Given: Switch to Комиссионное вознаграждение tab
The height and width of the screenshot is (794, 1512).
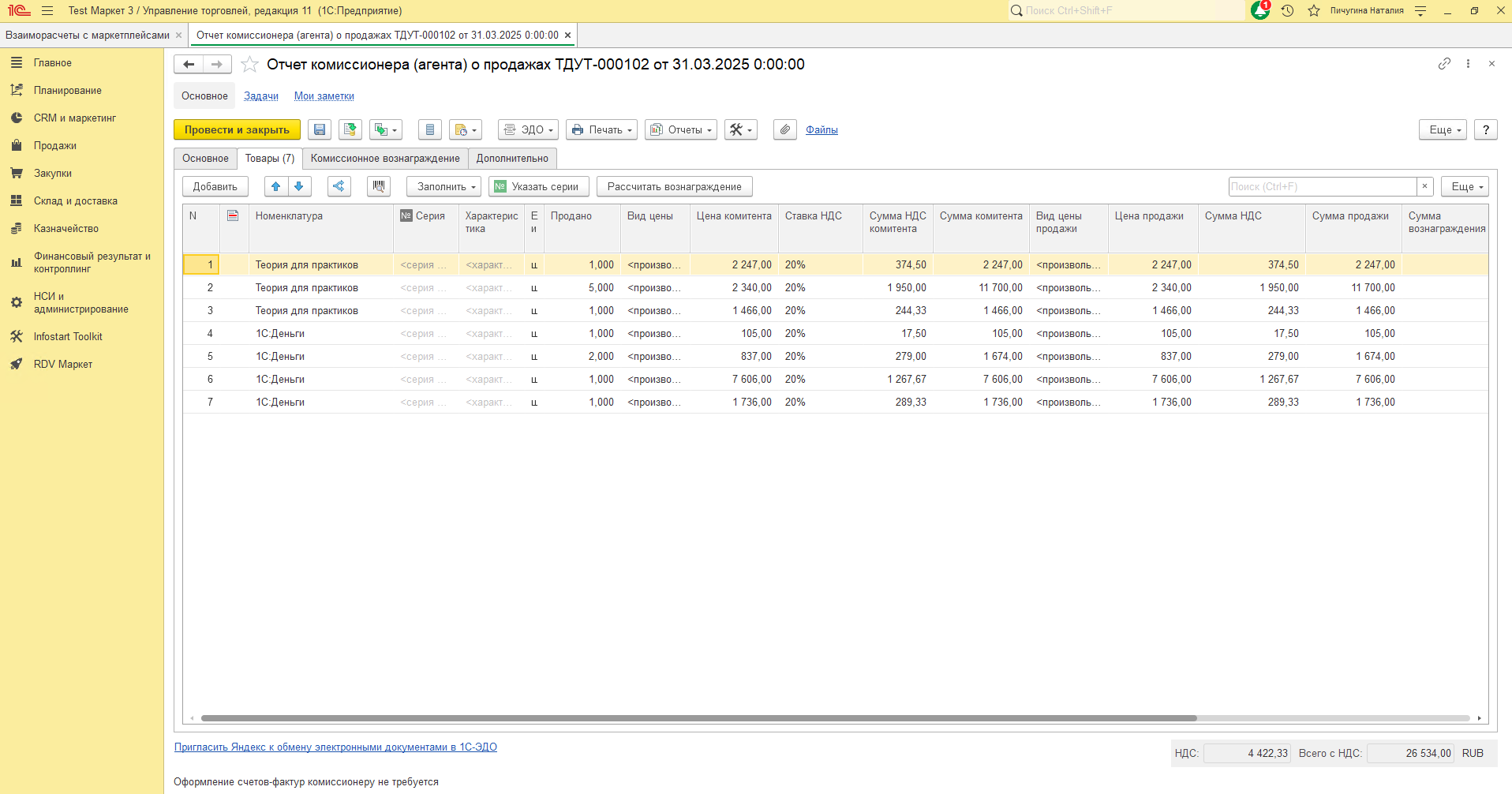Looking at the screenshot, I should (x=385, y=159).
